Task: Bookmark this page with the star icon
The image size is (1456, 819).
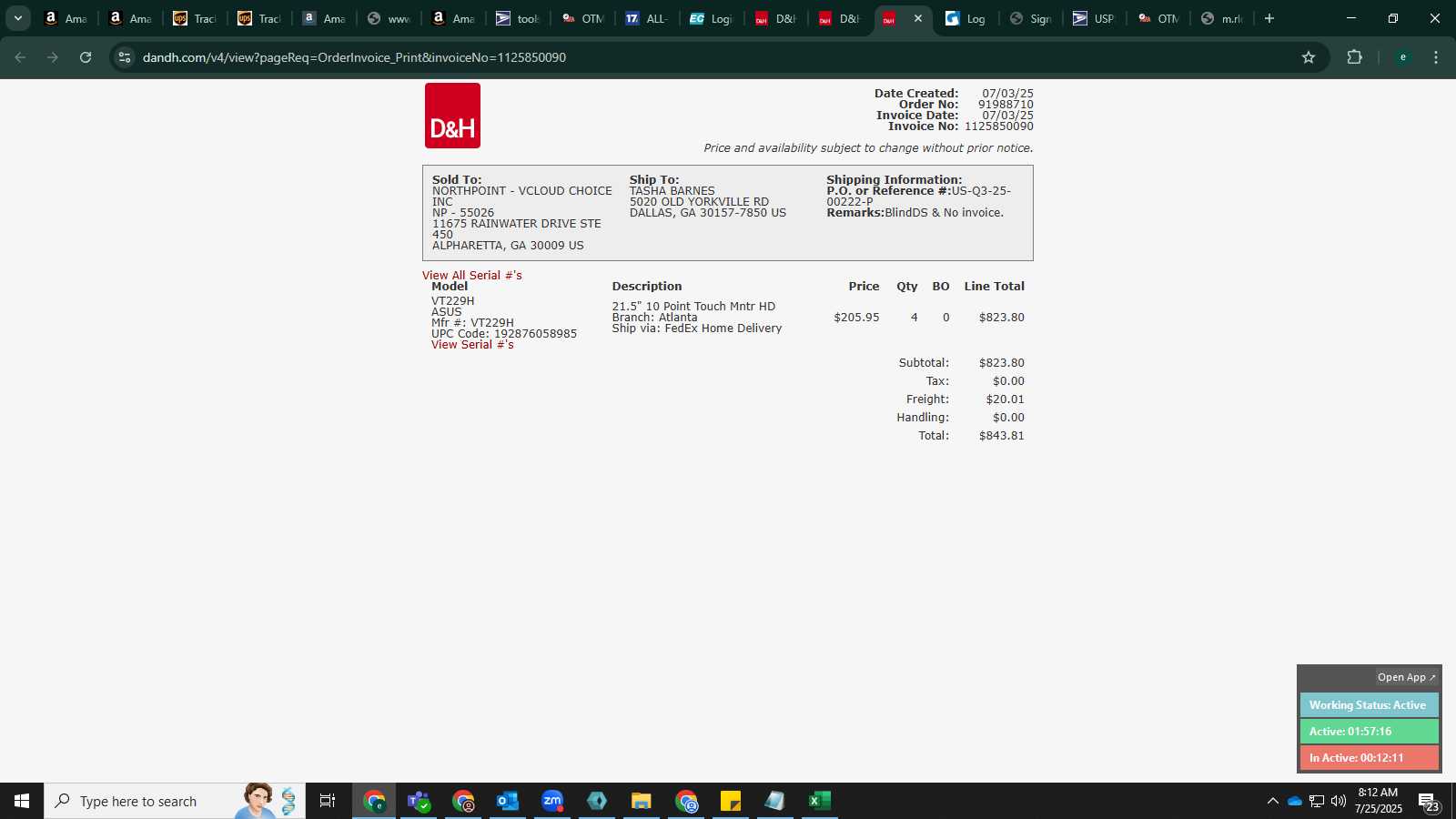Action: coord(1309,57)
